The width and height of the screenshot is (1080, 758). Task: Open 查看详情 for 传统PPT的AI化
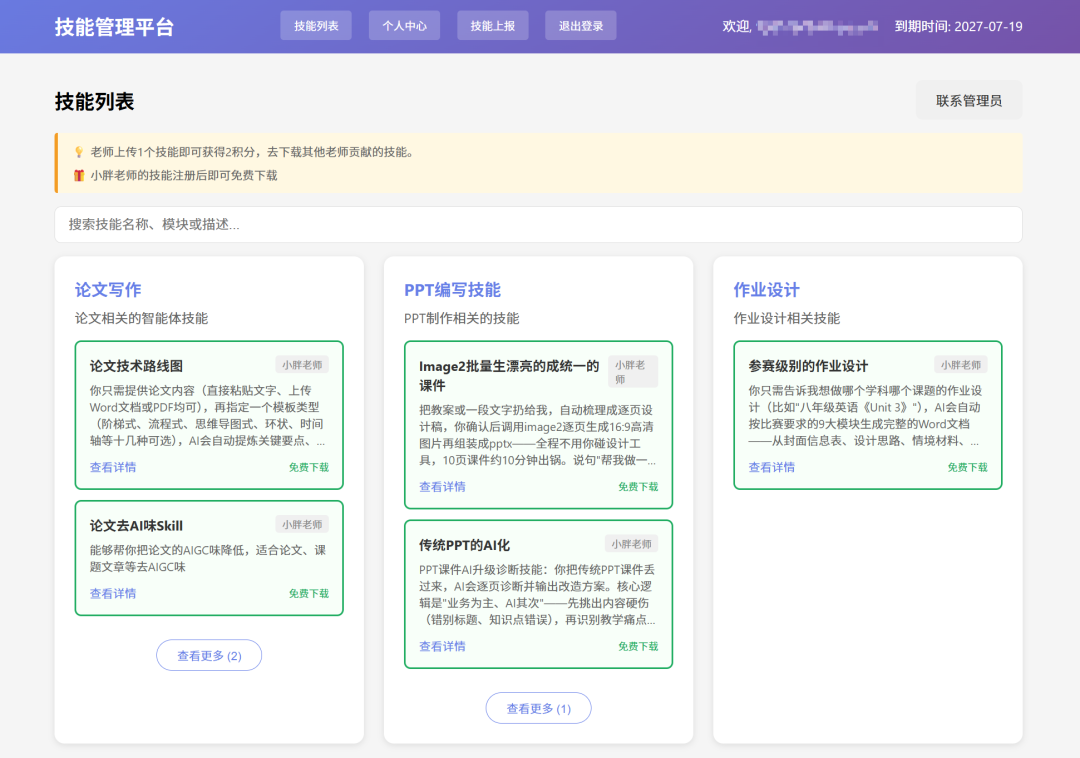pyautogui.click(x=442, y=646)
